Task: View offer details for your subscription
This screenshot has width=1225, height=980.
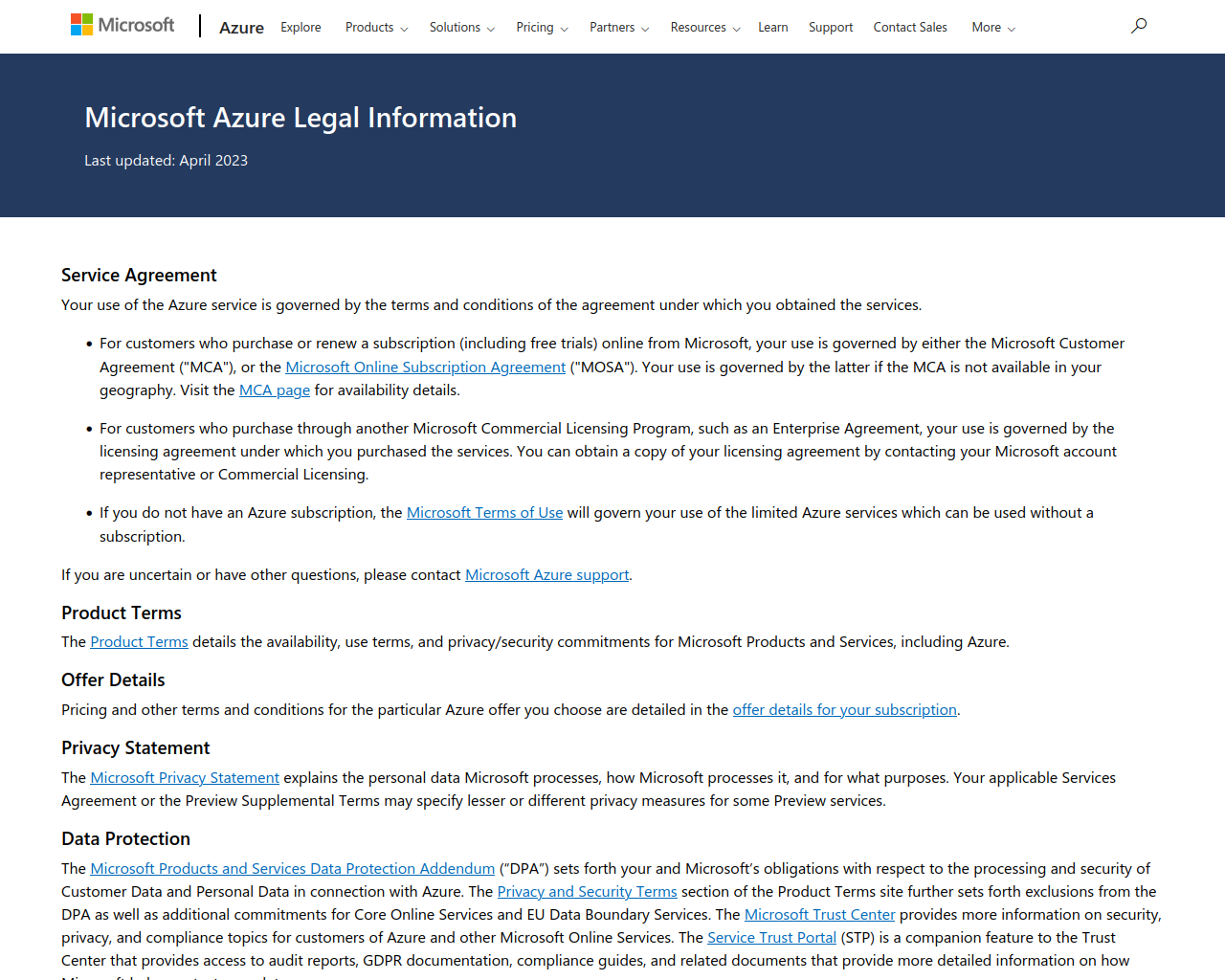Action: click(845, 709)
